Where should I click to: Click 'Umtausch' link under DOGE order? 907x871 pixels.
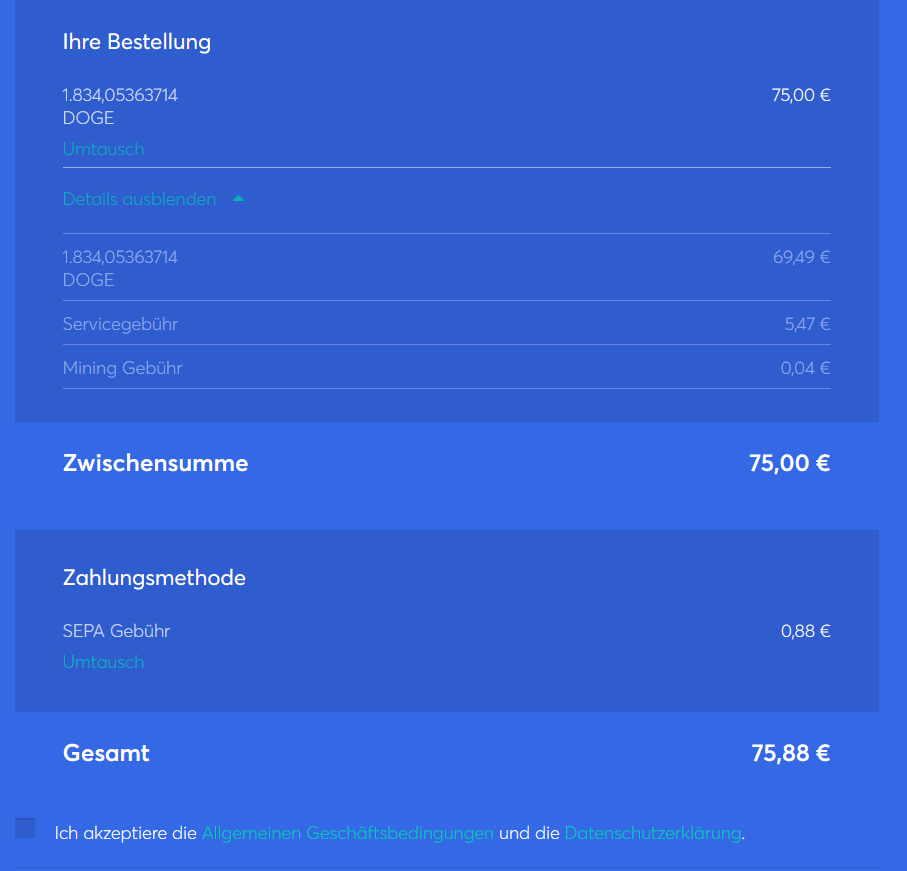(x=103, y=149)
